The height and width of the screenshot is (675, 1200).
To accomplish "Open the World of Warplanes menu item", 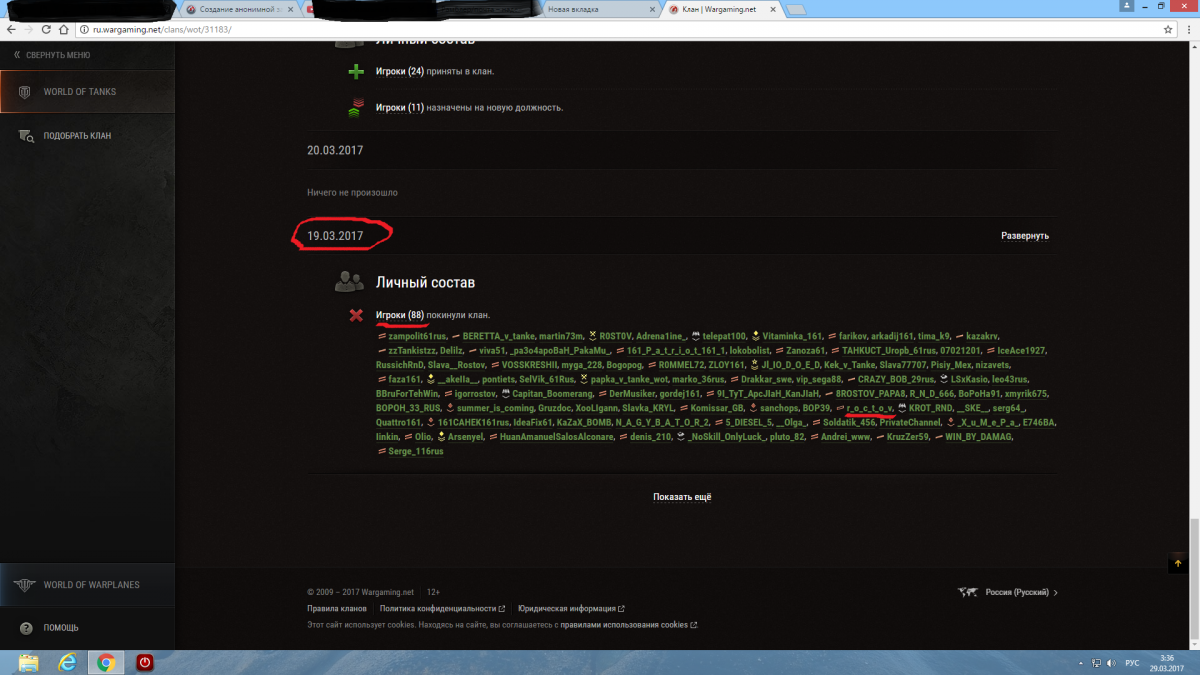I will pyautogui.click(x=87, y=585).
